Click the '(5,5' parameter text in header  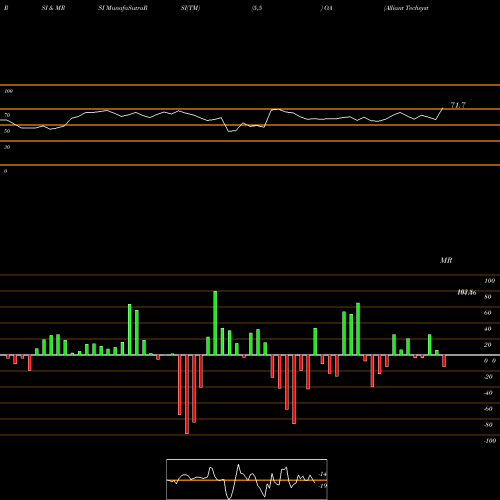click(257, 8)
